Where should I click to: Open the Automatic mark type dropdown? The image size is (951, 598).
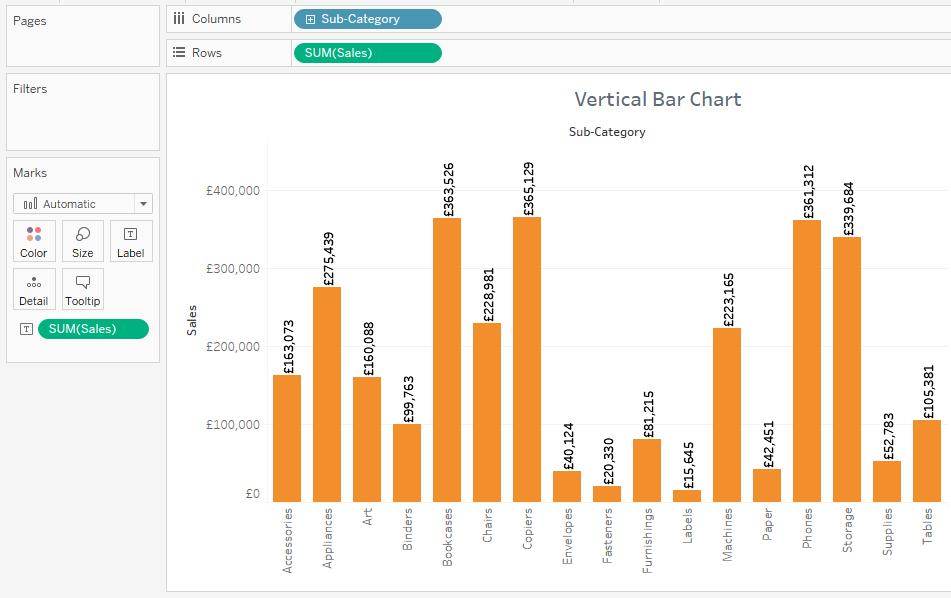pyautogui.click(x=144, y=203)
